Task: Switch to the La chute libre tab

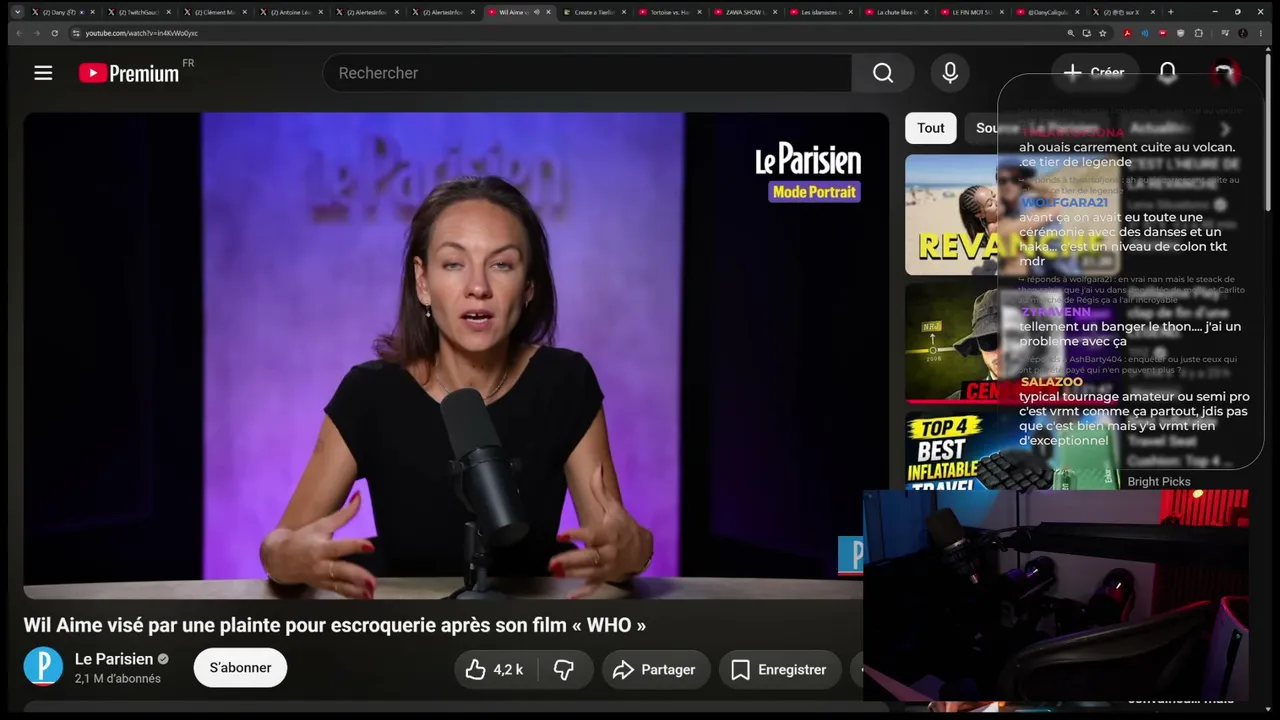Action: click(896, 12)
